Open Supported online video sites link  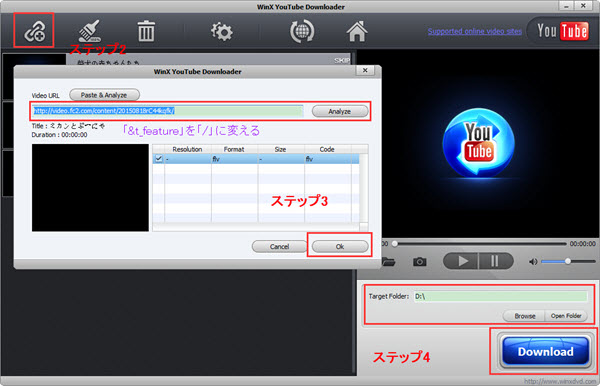474,31
